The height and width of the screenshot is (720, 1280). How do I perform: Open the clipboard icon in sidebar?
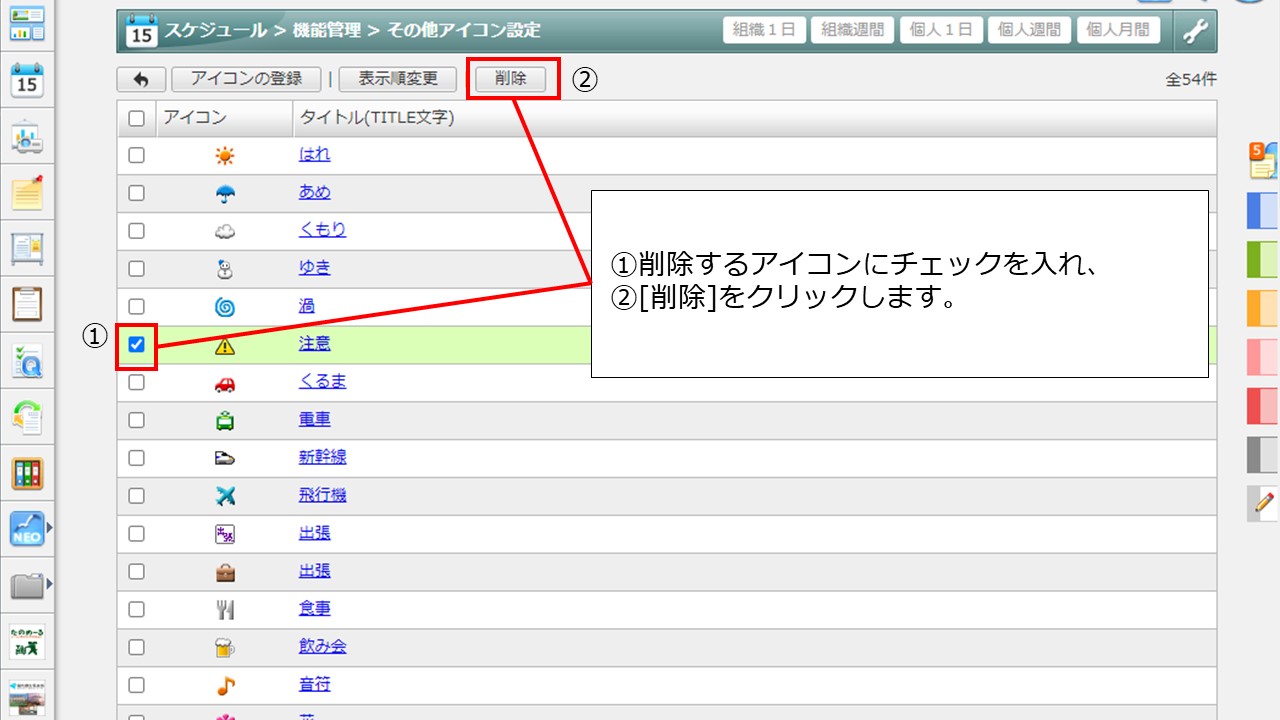point(27,303)
